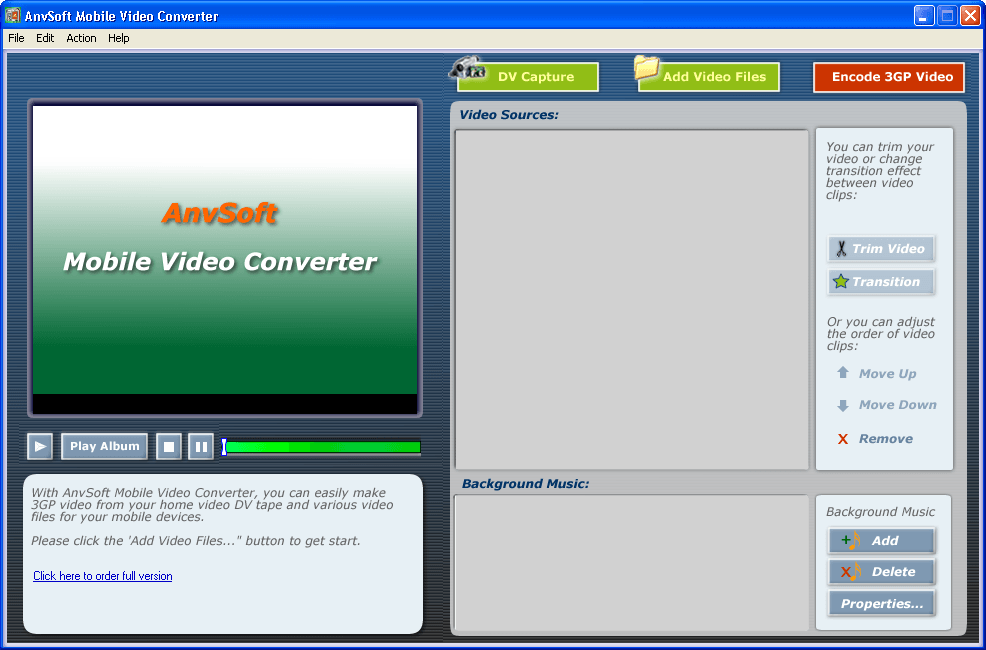Click the green playback progress bar

point(323,447)
